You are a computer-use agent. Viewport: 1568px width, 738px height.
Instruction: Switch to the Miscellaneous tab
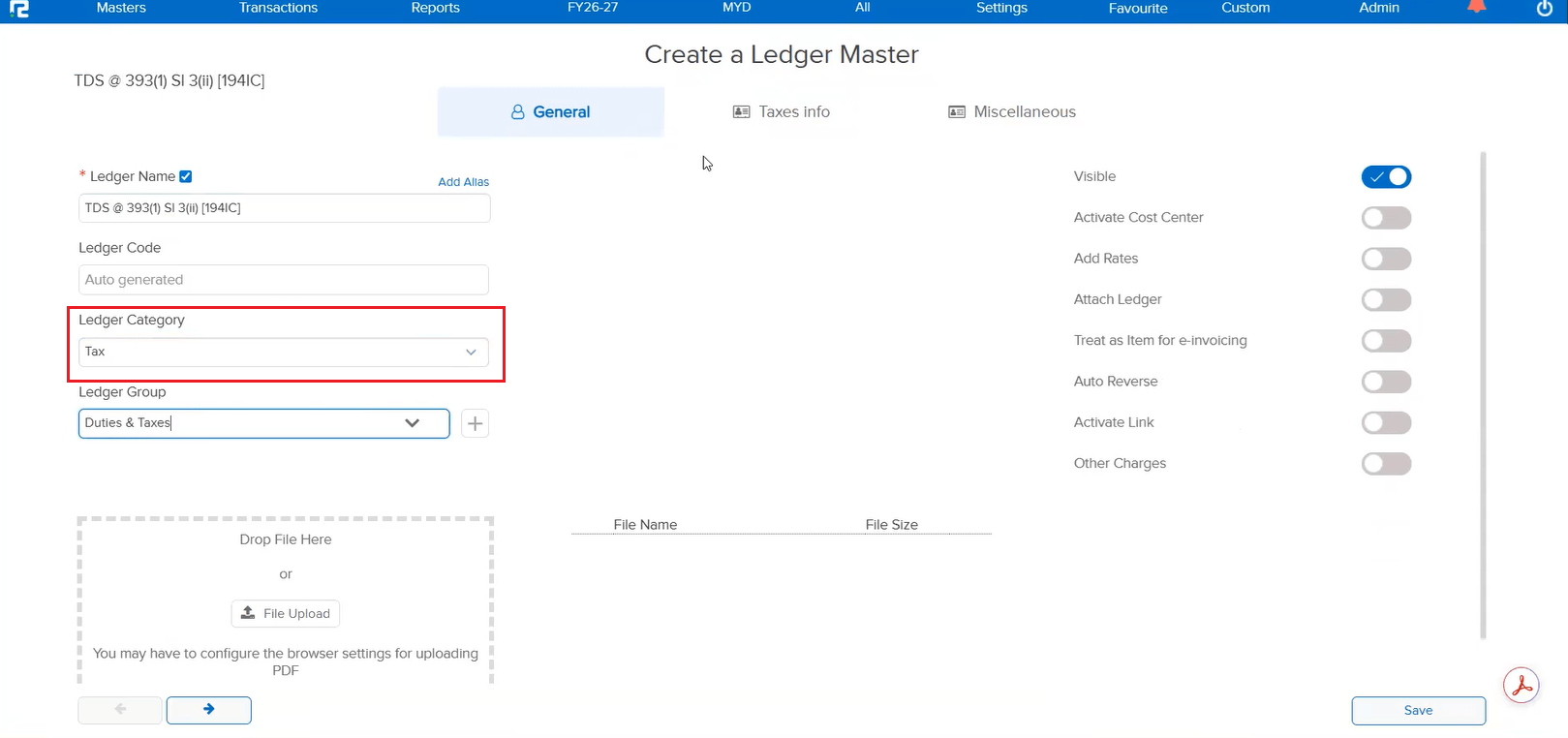click(1012, 112)
